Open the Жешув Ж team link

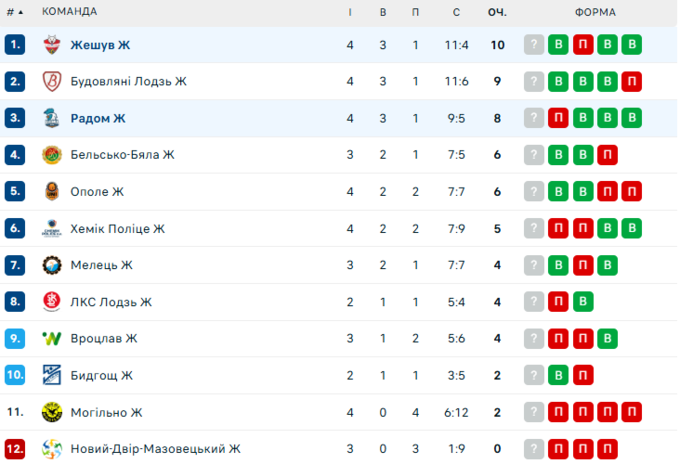[100, 45]
